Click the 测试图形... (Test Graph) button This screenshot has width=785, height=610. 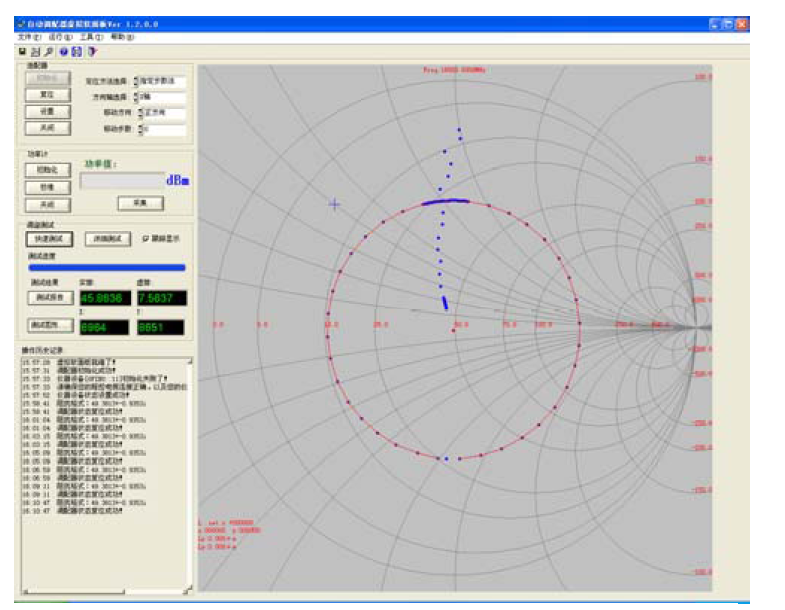[x=50, y=326]
